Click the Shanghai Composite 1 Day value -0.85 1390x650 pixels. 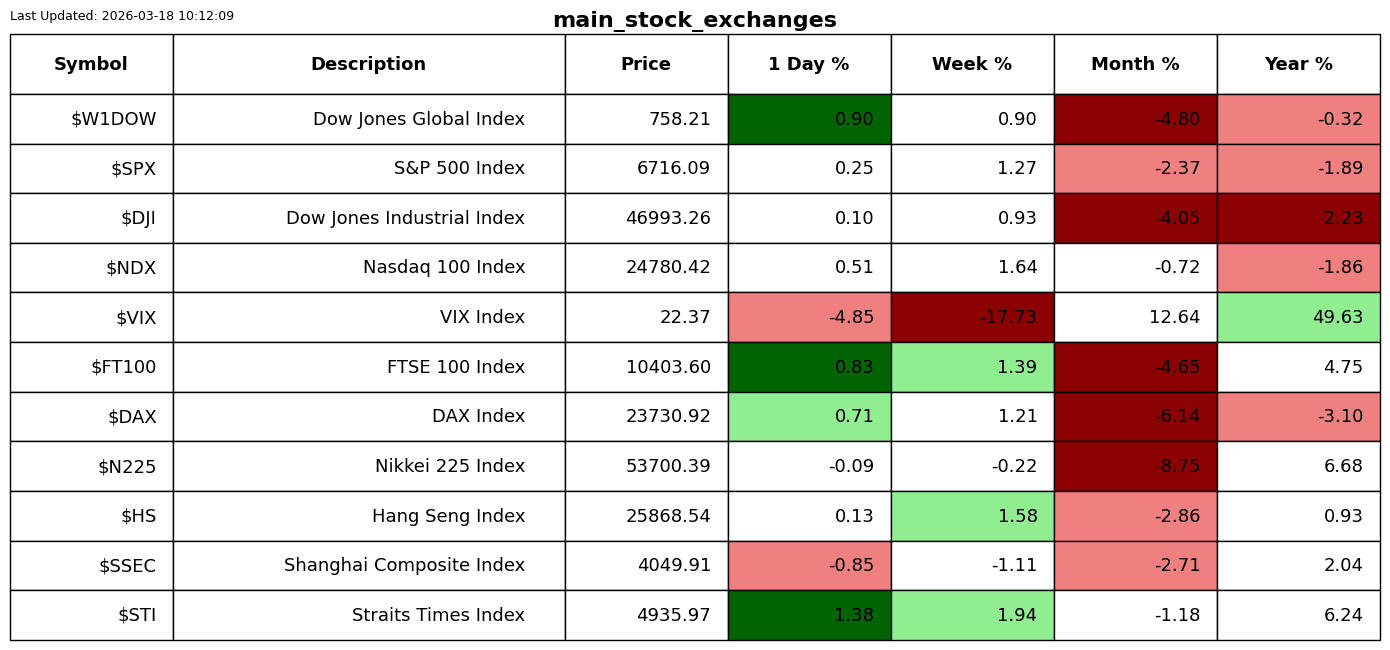click(851, 565)
